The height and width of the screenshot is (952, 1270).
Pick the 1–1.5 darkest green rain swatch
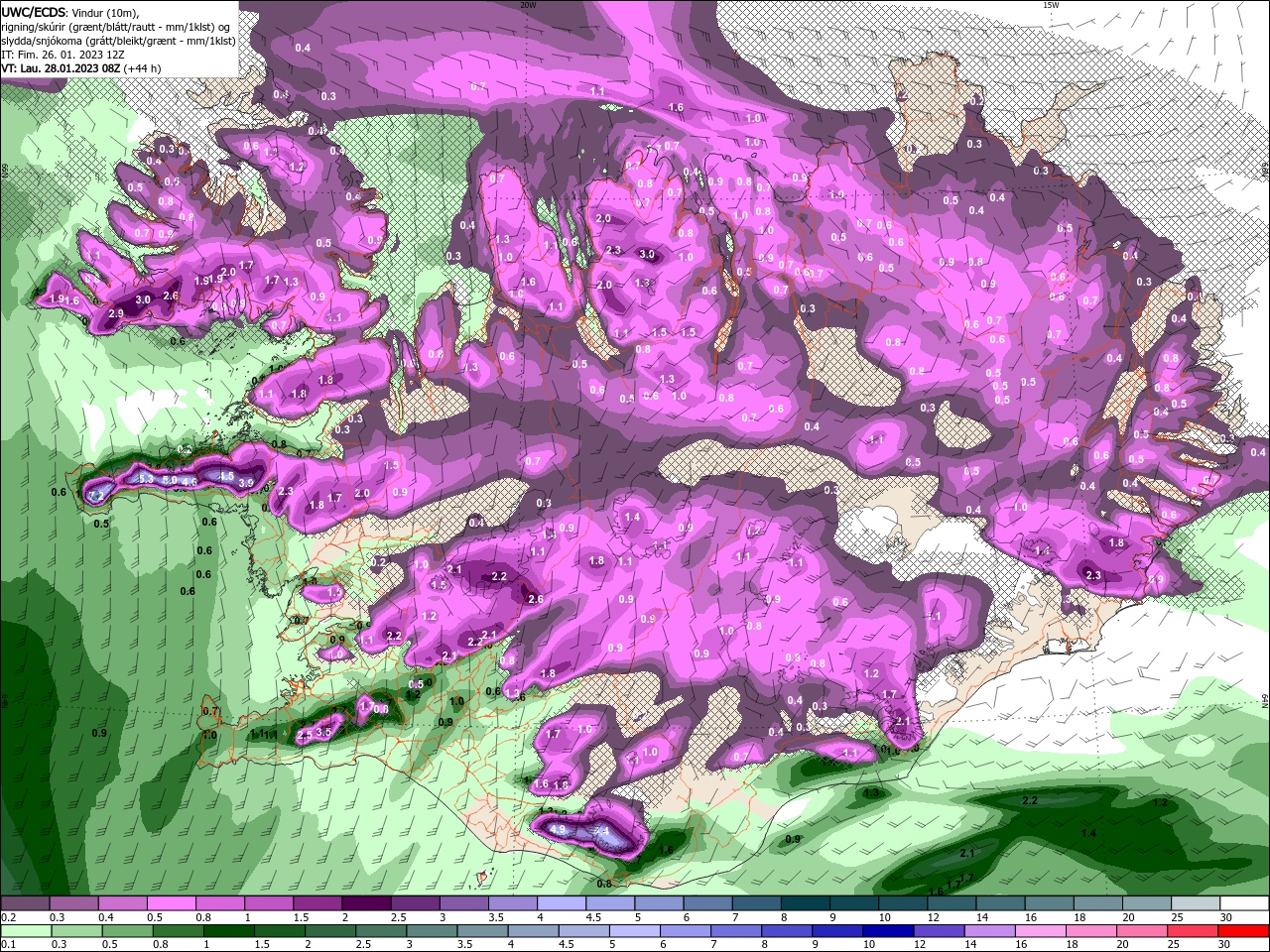[x=229, y=931]
